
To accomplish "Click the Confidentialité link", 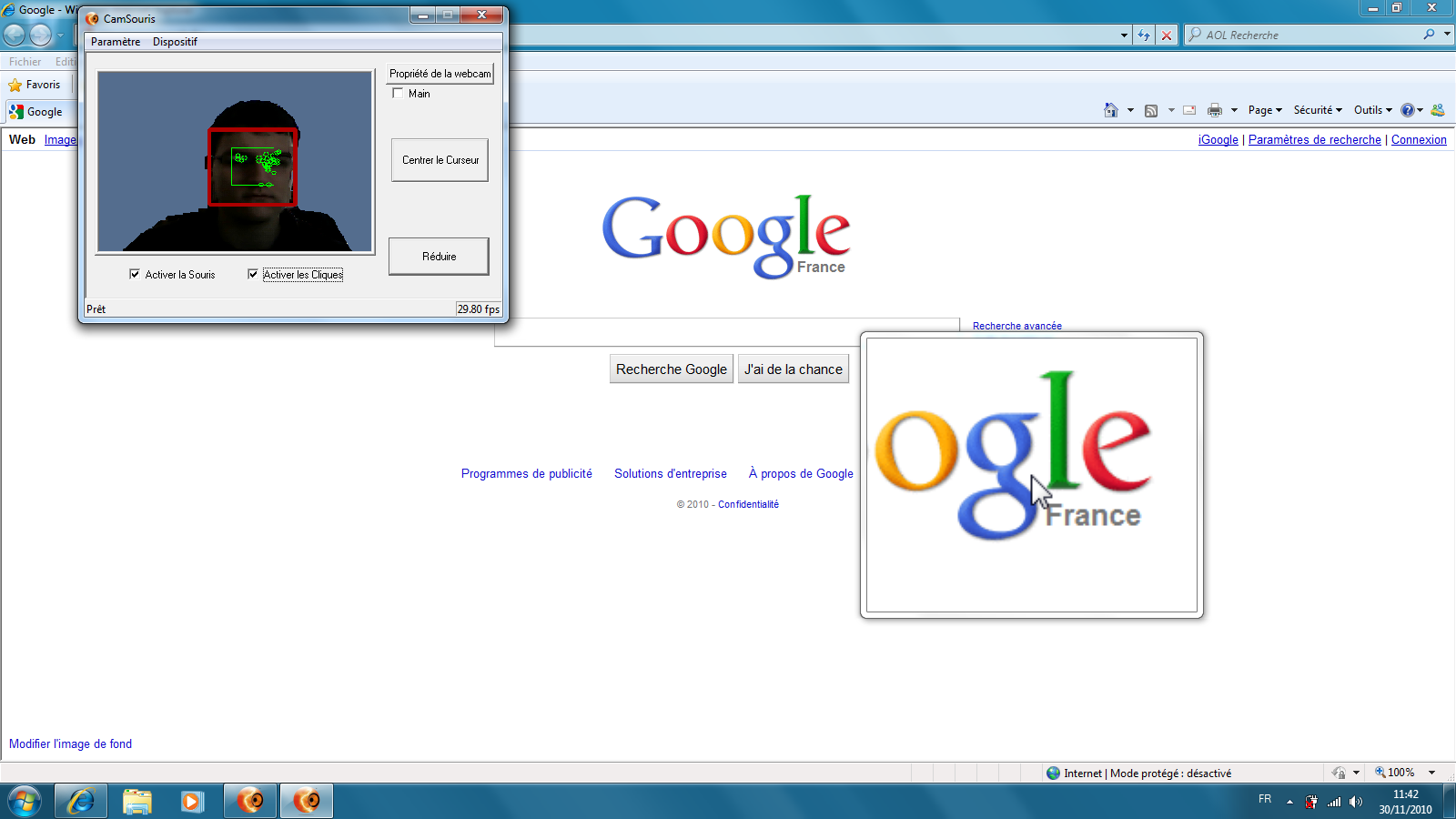I will [x=748, y=504].
